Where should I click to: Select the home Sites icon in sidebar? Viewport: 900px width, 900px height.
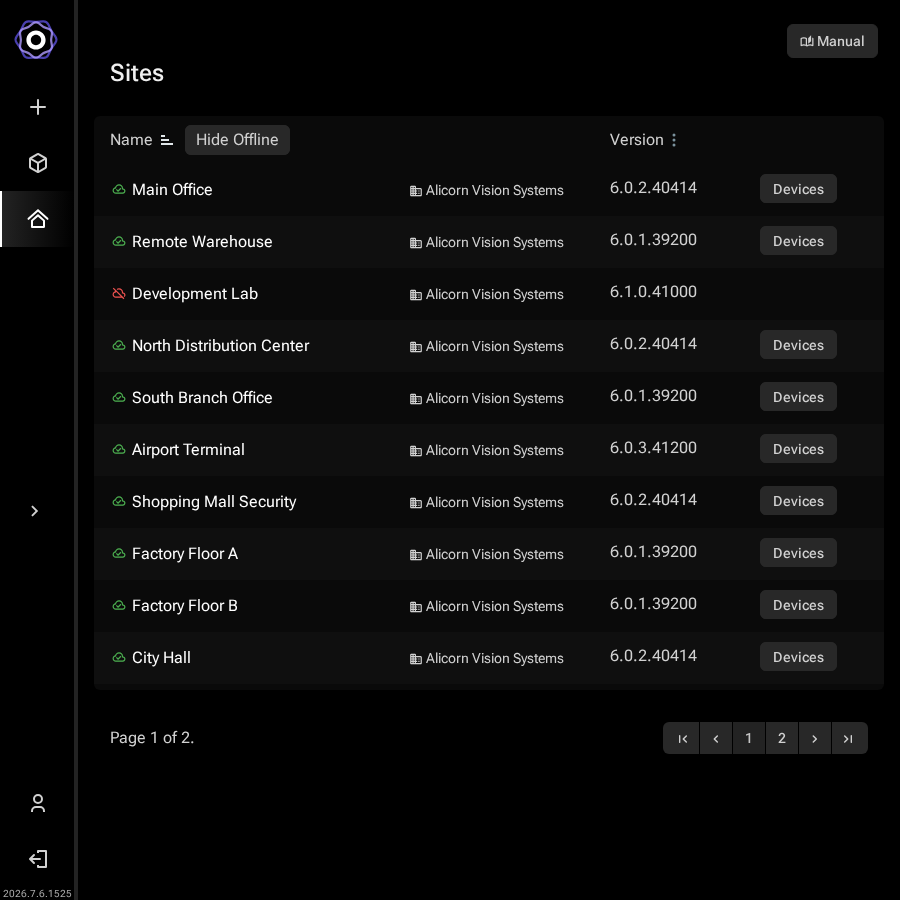(x=38, y=219)
